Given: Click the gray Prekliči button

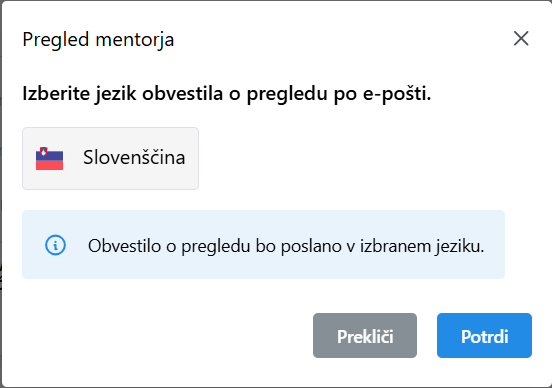Looking at the screenshot, I should 365,336.
